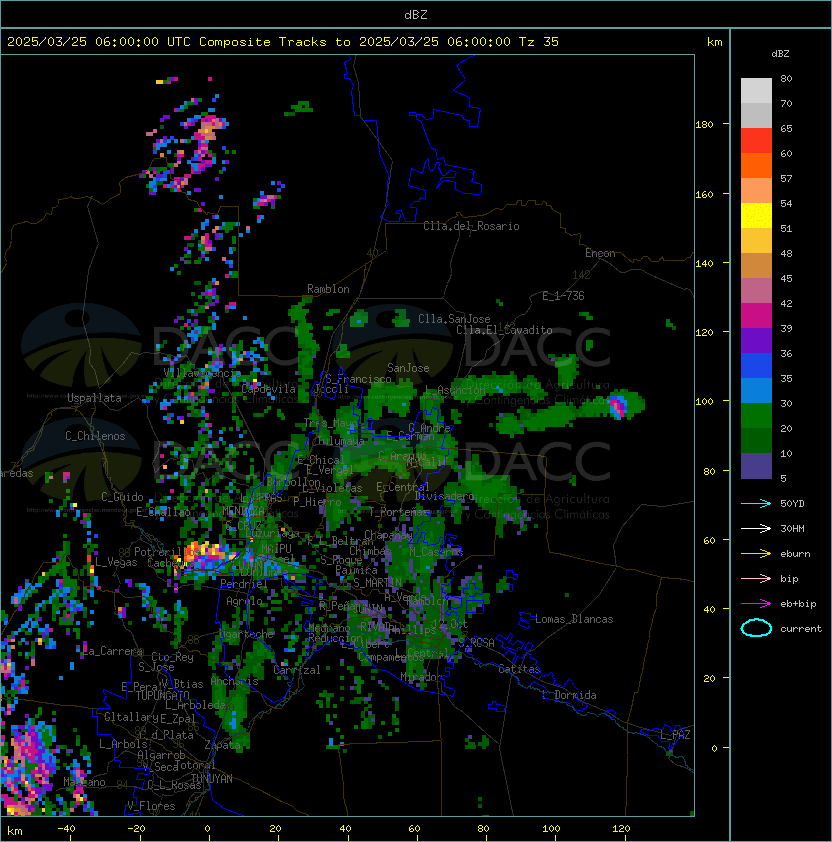The image size is (832, 842).
Task: Click the 'dBZ' title at the top
Action: (x=416, y=14)
